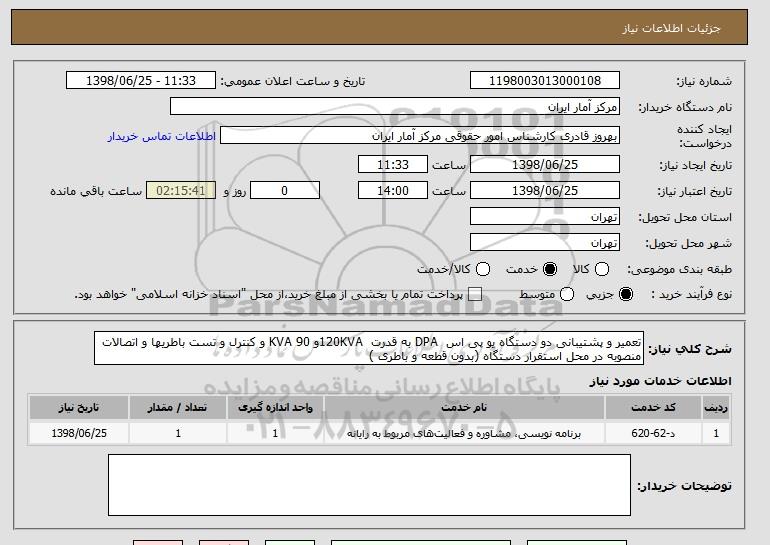Click the remaining time counter 02:15:41
The image size is (770, 545).
(x=181, y=191)
